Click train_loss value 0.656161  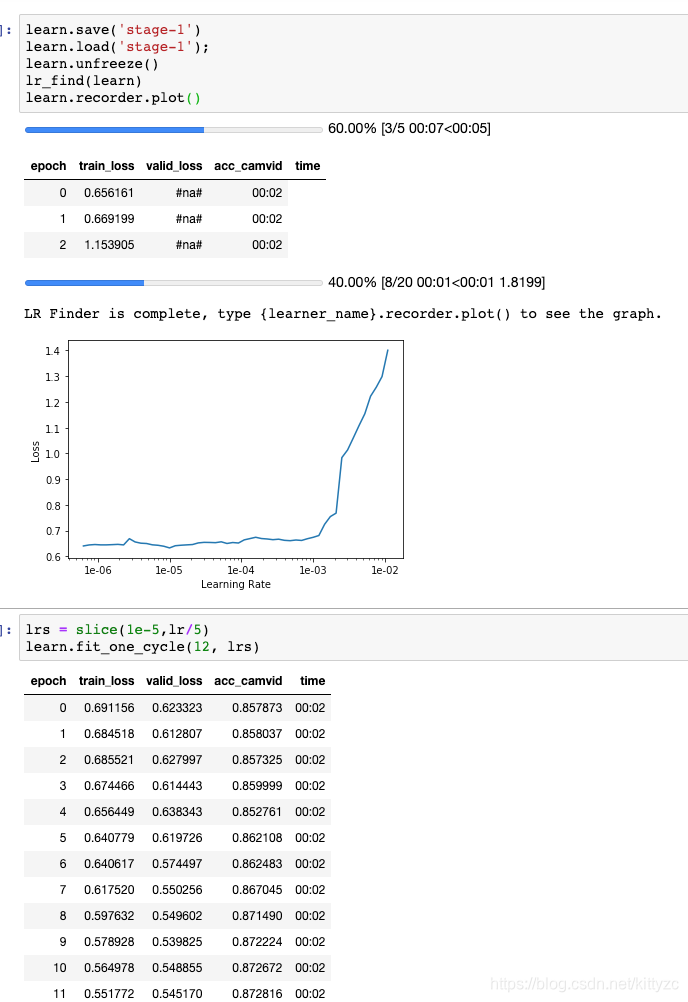tap(109, 193)
